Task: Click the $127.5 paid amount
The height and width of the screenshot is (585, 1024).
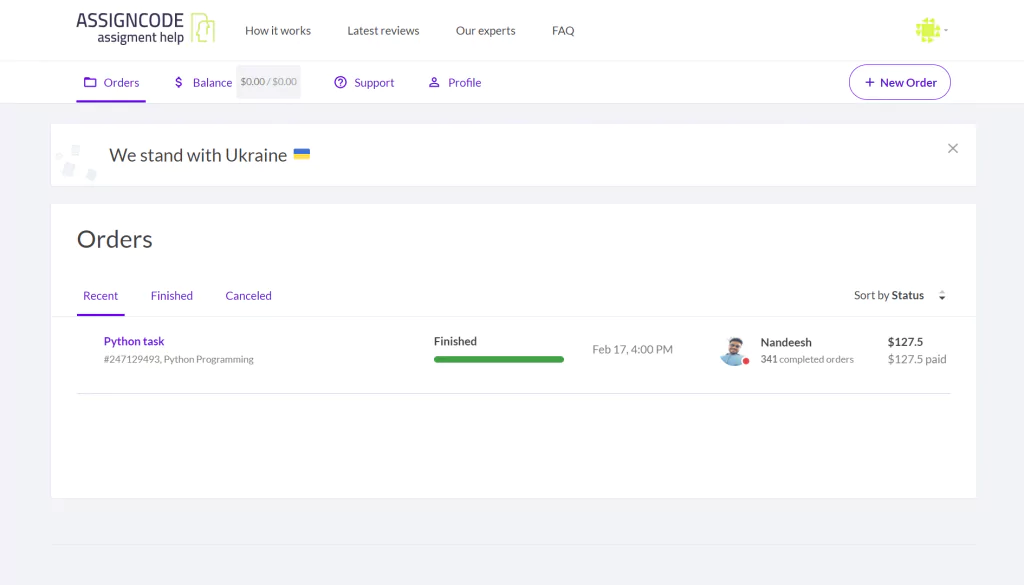Action: [917, 358]
